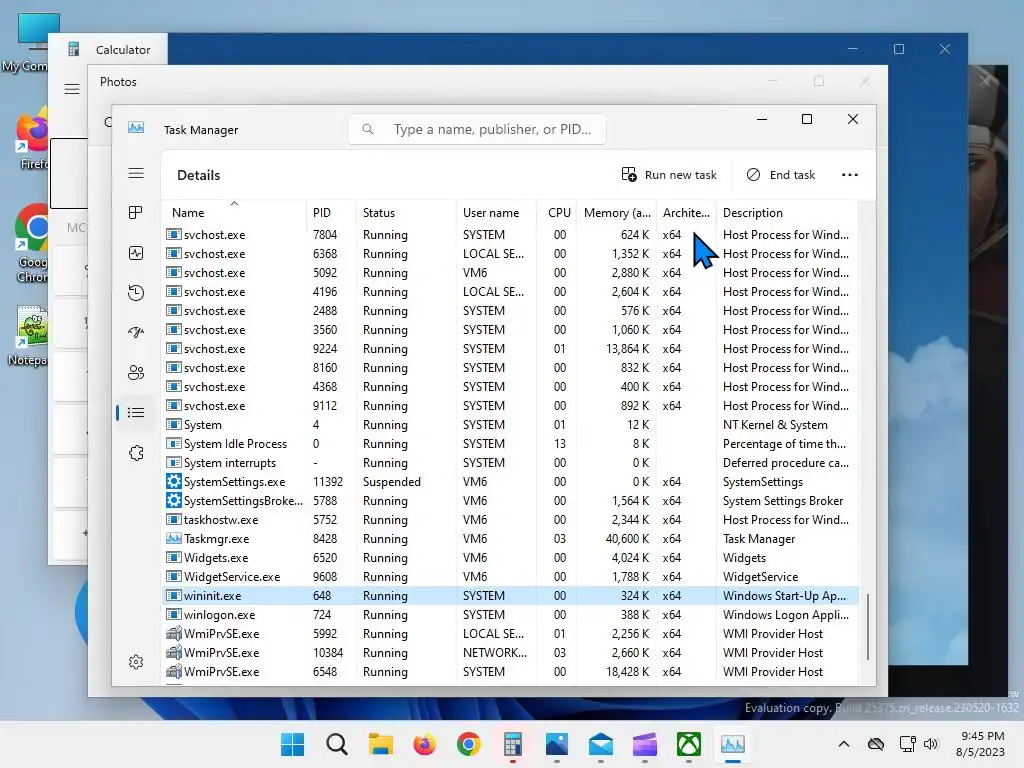Open the Xbox app on taskbar
The height and width of the screenshot is (768, 1024).
click(x=689, y=744)
